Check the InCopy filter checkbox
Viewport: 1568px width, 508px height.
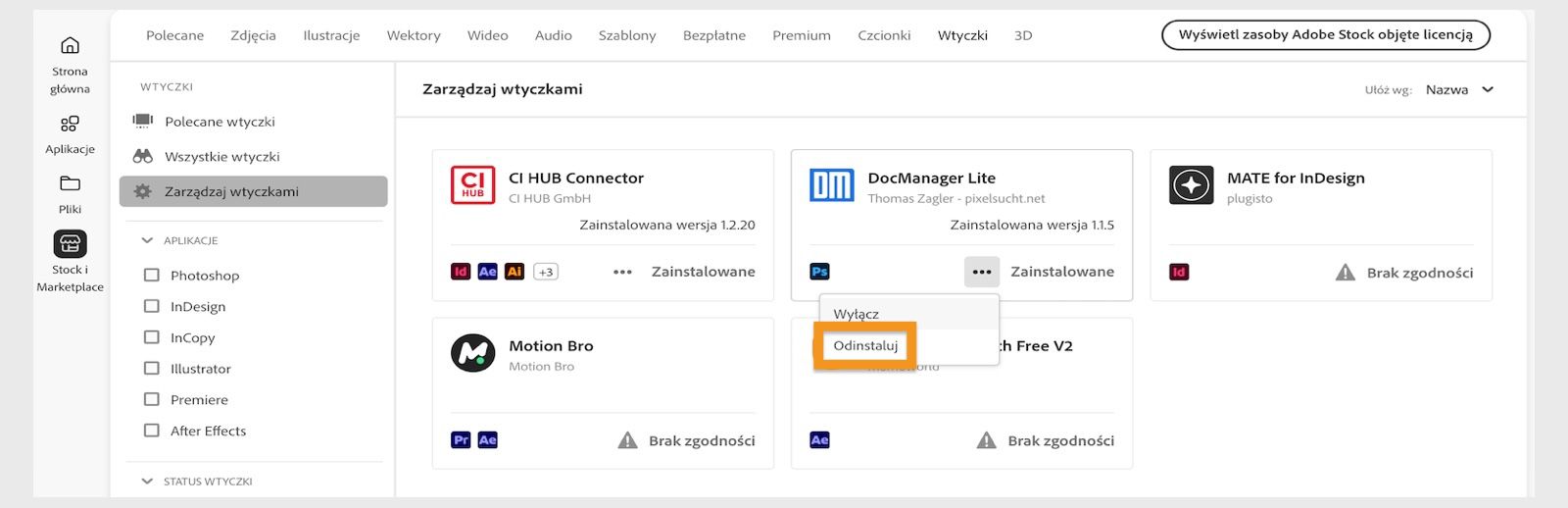[151, 337]
